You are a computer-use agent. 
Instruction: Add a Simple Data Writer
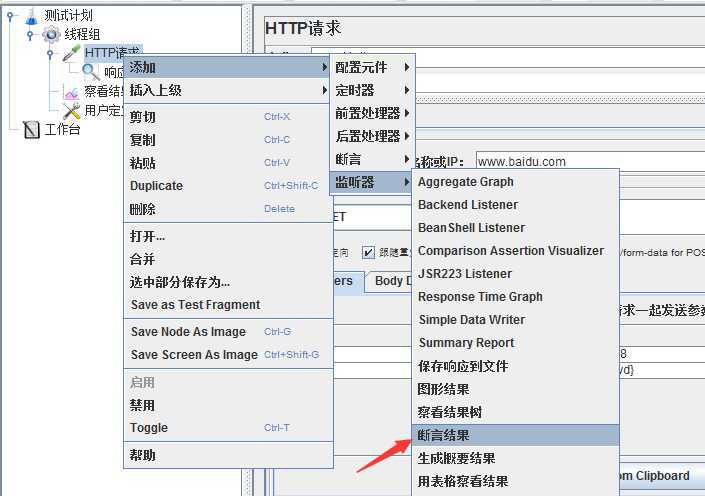(x=515, y=320)
